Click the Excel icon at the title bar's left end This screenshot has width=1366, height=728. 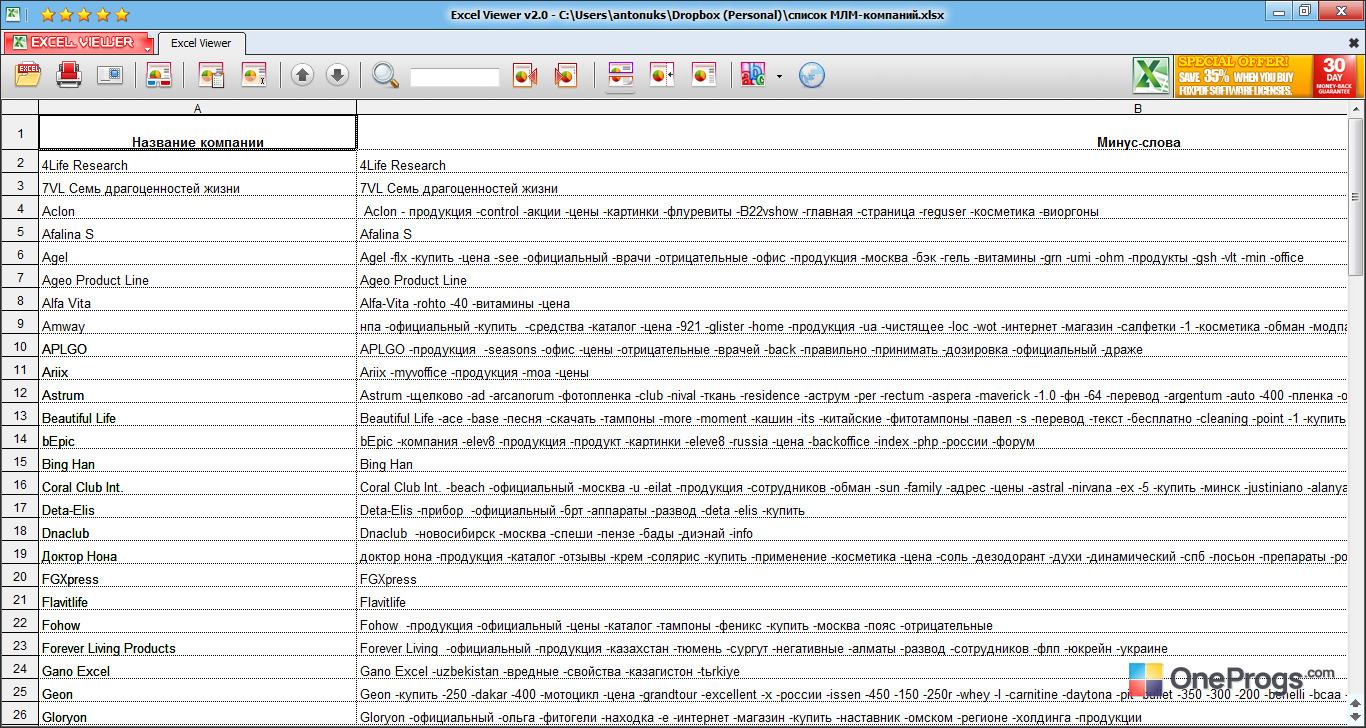click(x=15, y=14)
